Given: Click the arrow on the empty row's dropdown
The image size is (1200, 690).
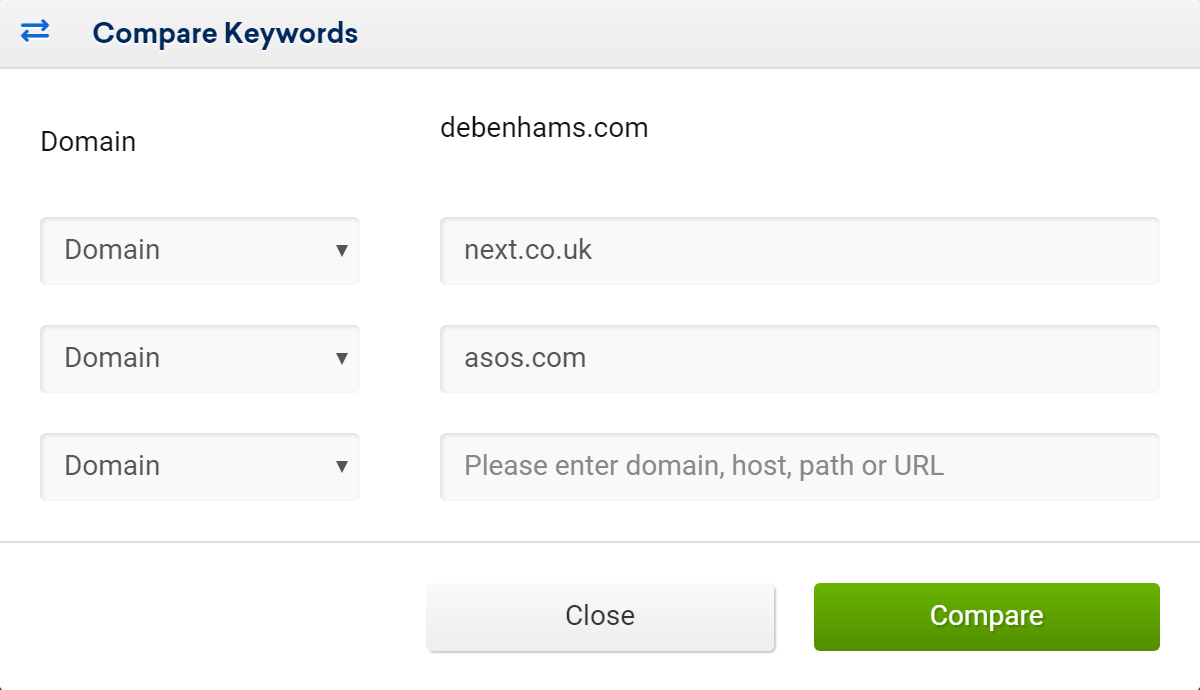Looking at the screenshot, I should coord(342,466).
